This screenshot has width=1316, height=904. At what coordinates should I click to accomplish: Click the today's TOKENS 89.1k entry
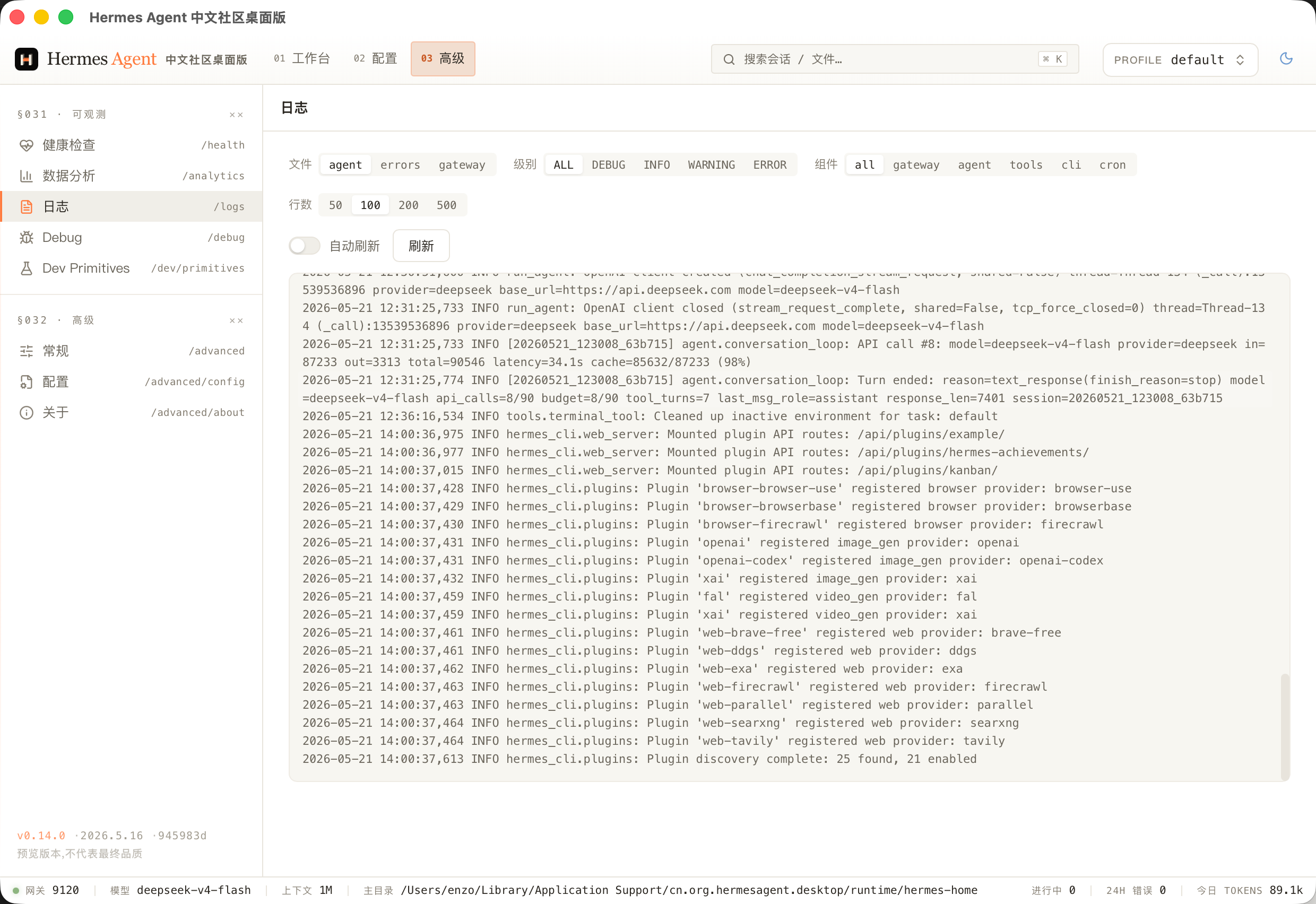(x=1249, y=890)
